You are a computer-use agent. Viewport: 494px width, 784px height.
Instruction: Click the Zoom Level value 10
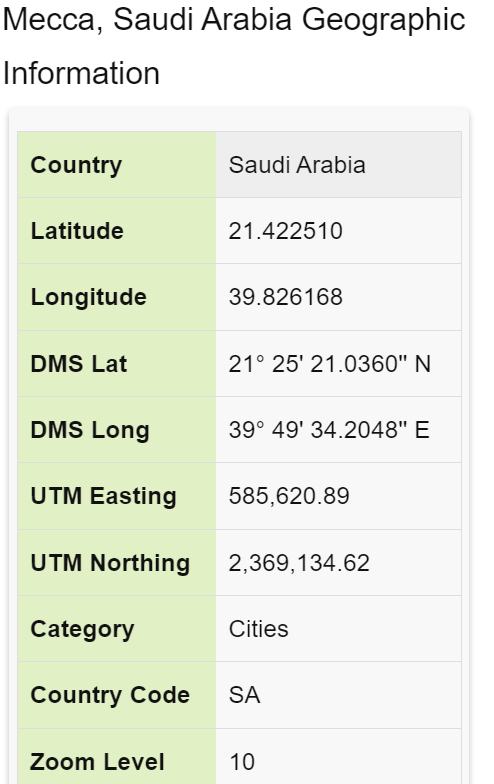tap(242, 762)
